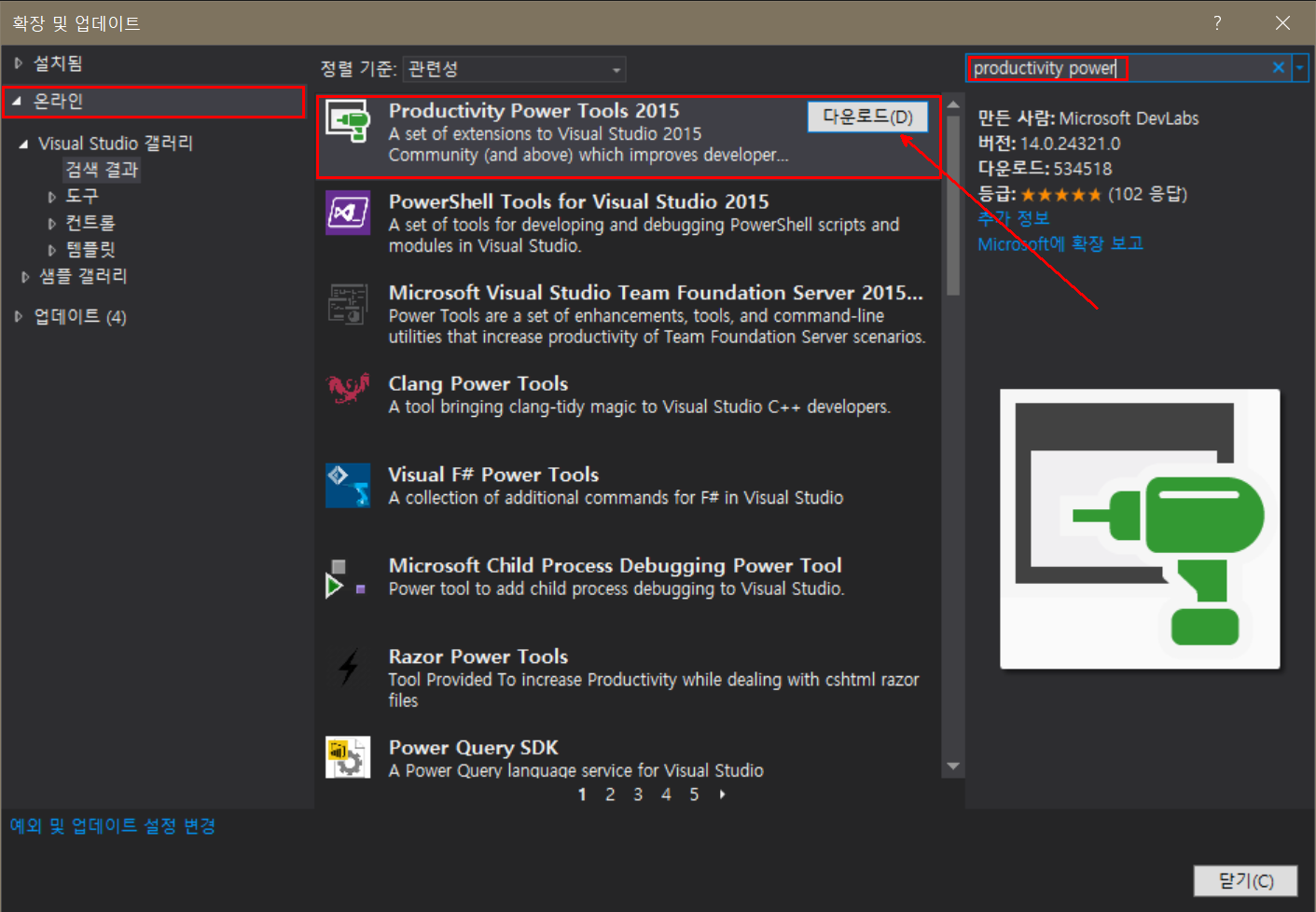Click the Child Process Debugging Power Tool icon

[x=345, y=578]
